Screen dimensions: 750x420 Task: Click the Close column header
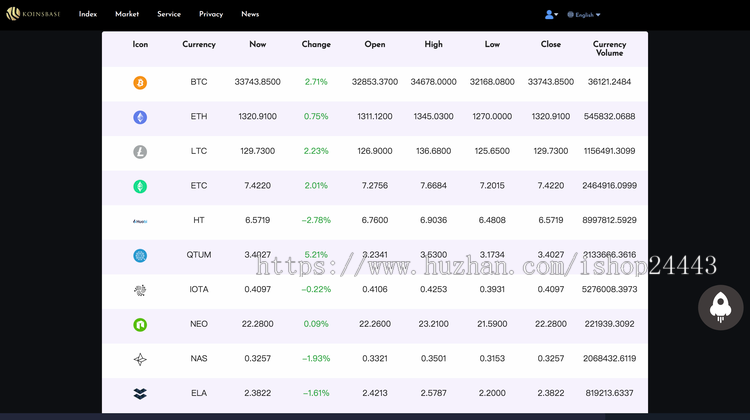click(x=551, y=44)
